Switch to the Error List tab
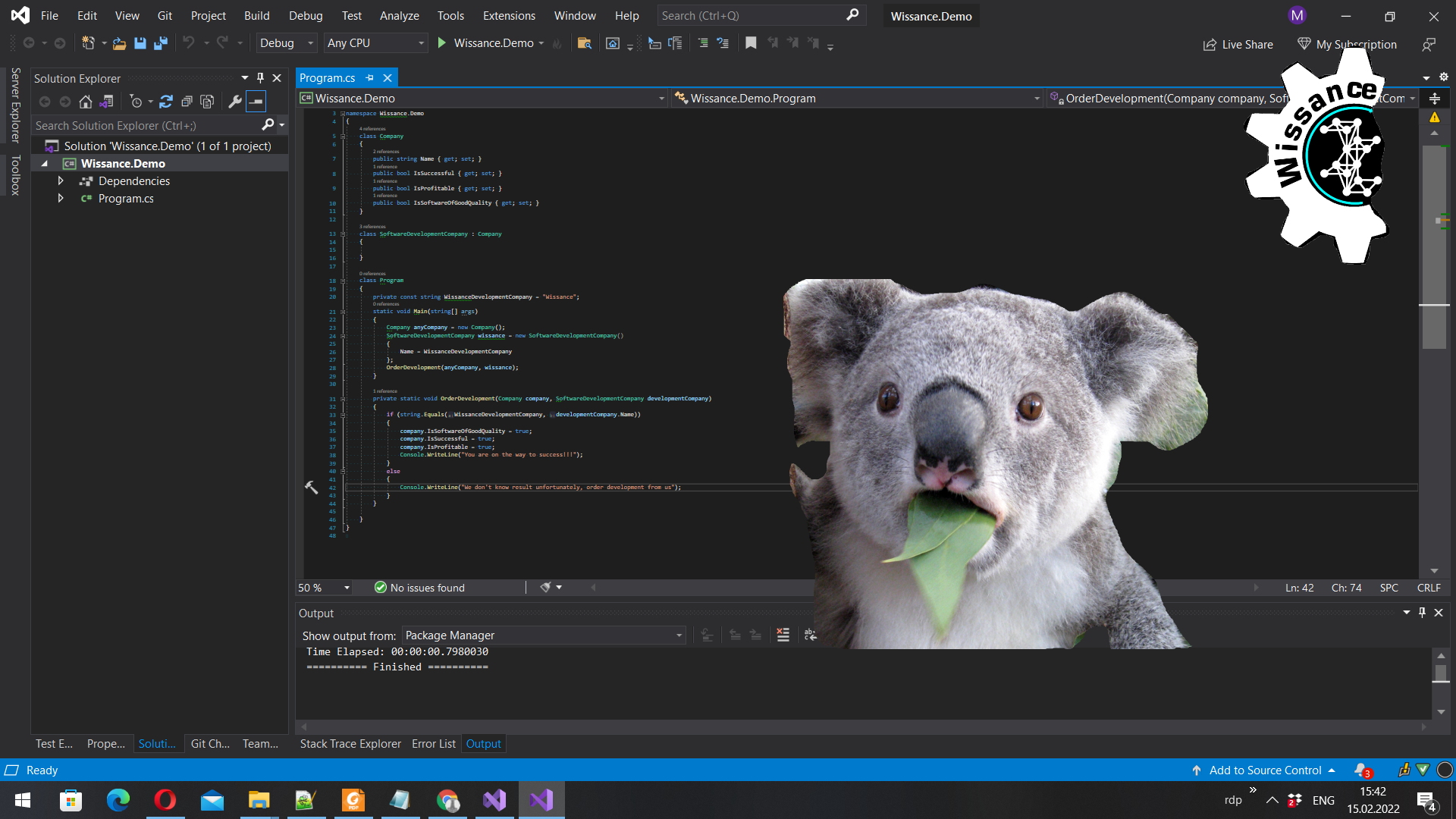 coord(433,744)
